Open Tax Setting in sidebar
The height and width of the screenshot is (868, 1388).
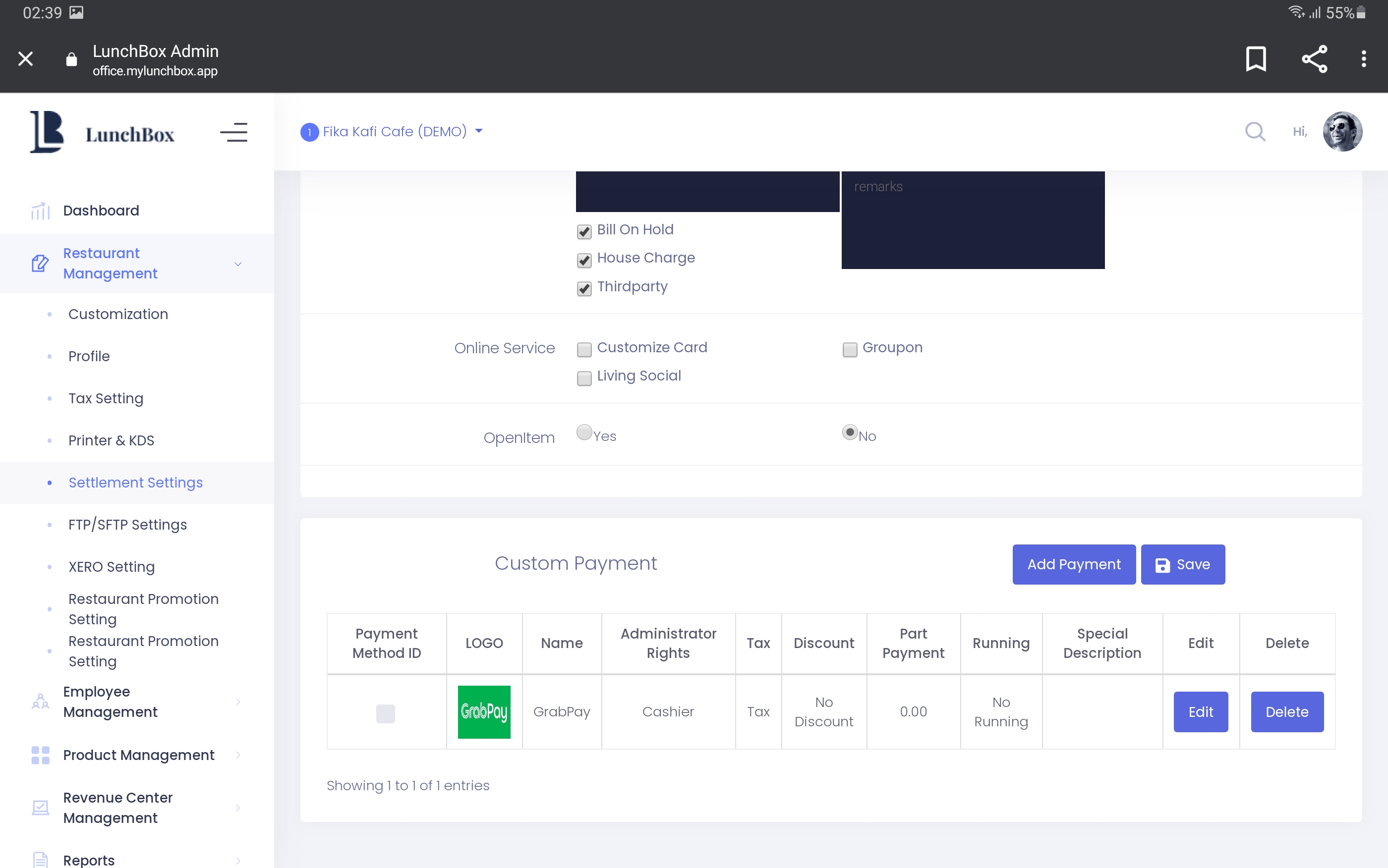[106, 398]
